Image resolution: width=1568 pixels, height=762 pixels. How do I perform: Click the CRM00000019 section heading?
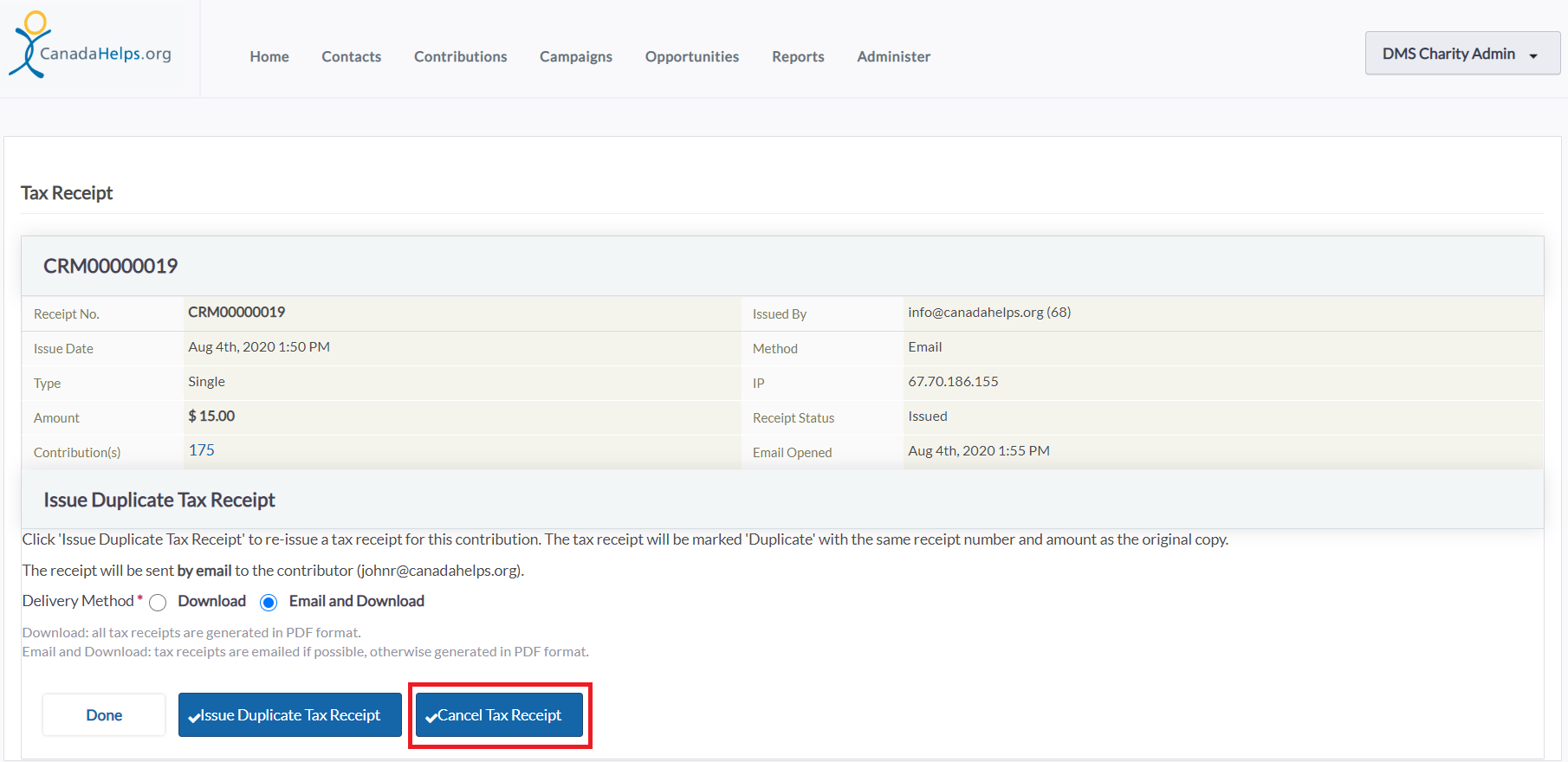tap(111, 266)
